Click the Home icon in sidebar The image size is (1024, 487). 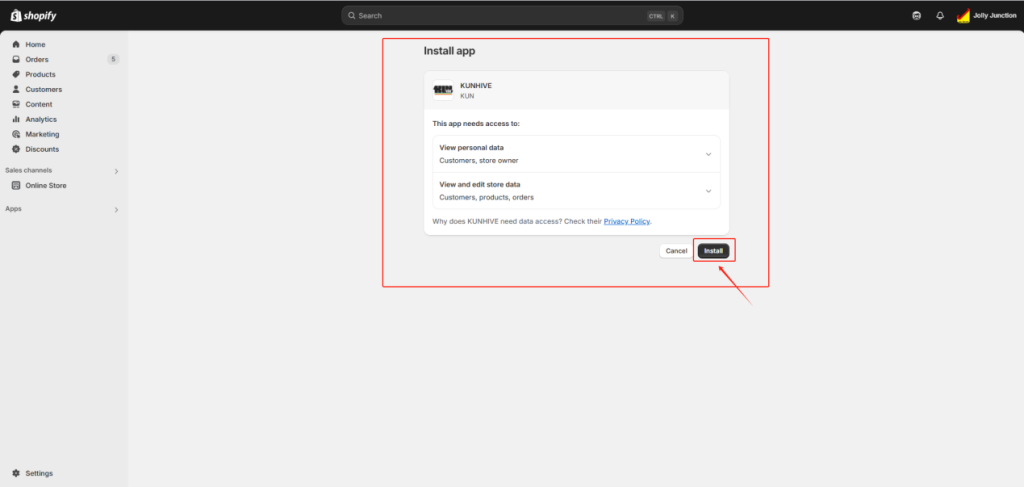(x=16, y=44)
